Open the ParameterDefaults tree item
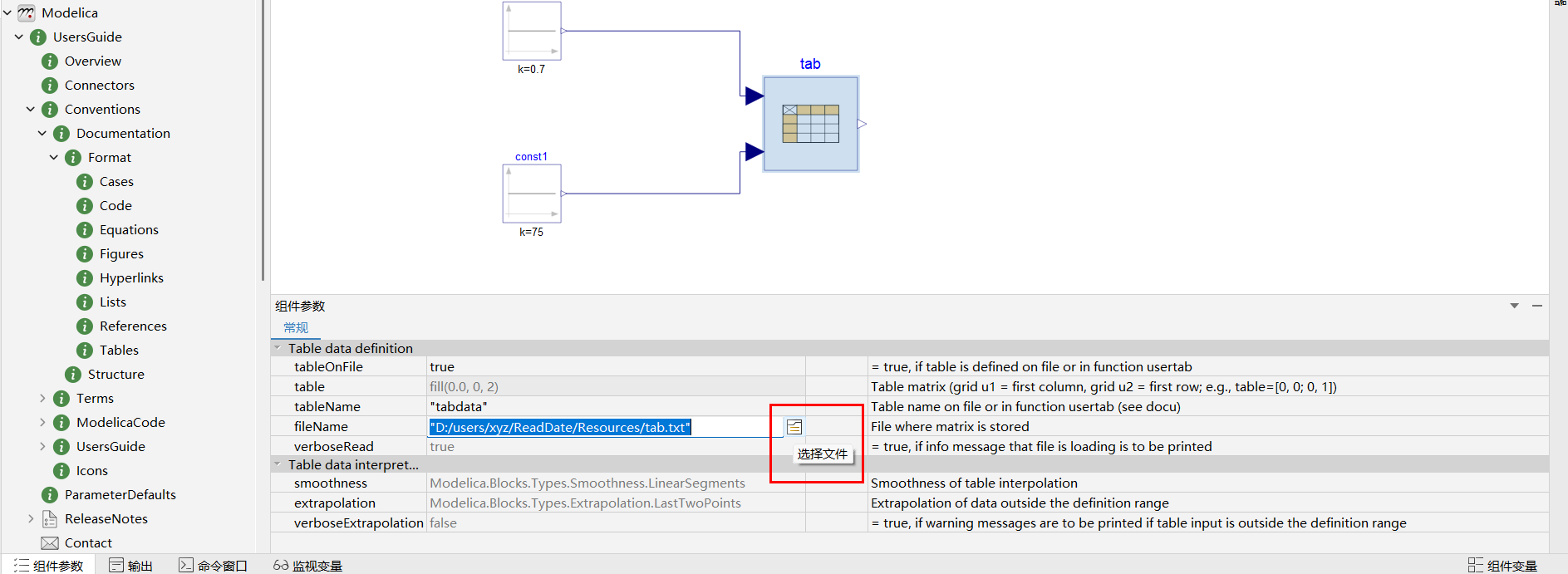Viewport: 1568px width, 574px height. 120,495
